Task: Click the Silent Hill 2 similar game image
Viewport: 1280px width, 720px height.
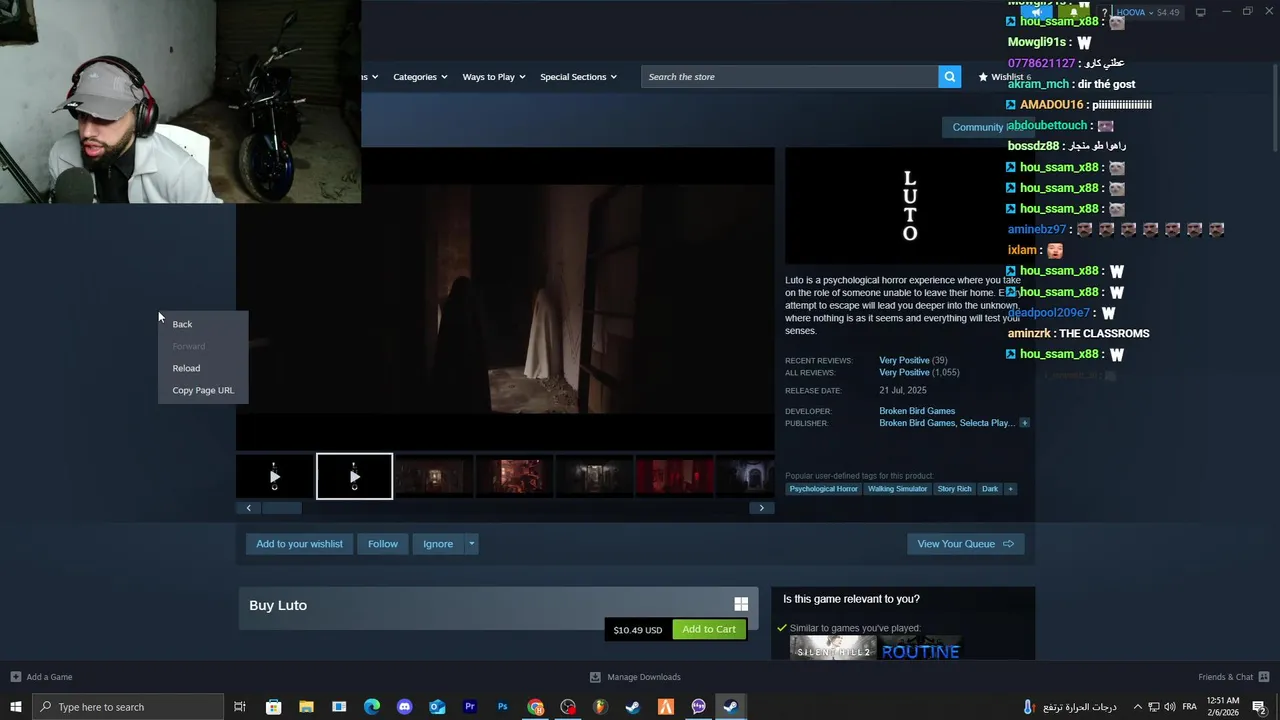Action: [833, 649]
